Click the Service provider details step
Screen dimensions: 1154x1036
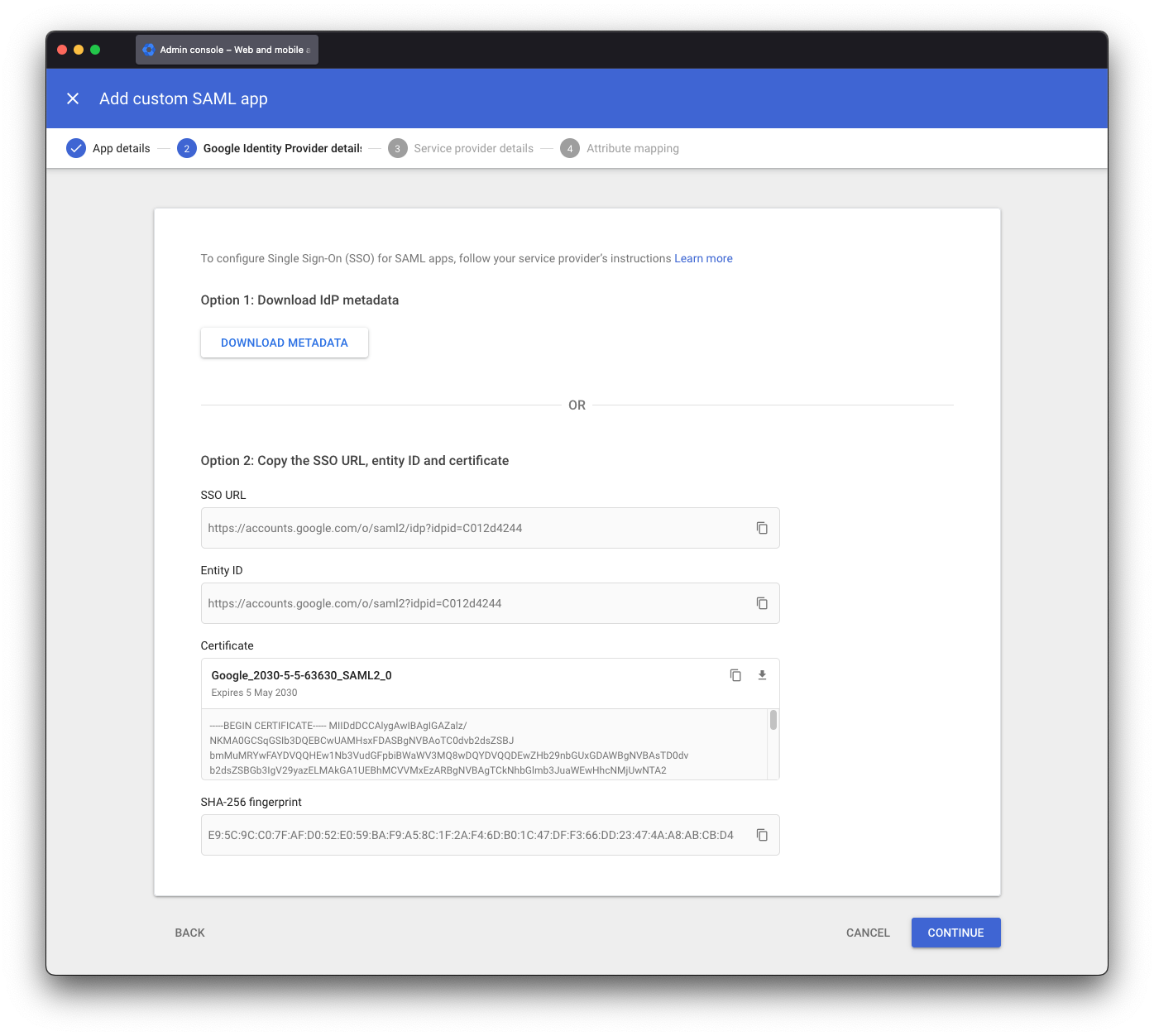coord(473,148)
